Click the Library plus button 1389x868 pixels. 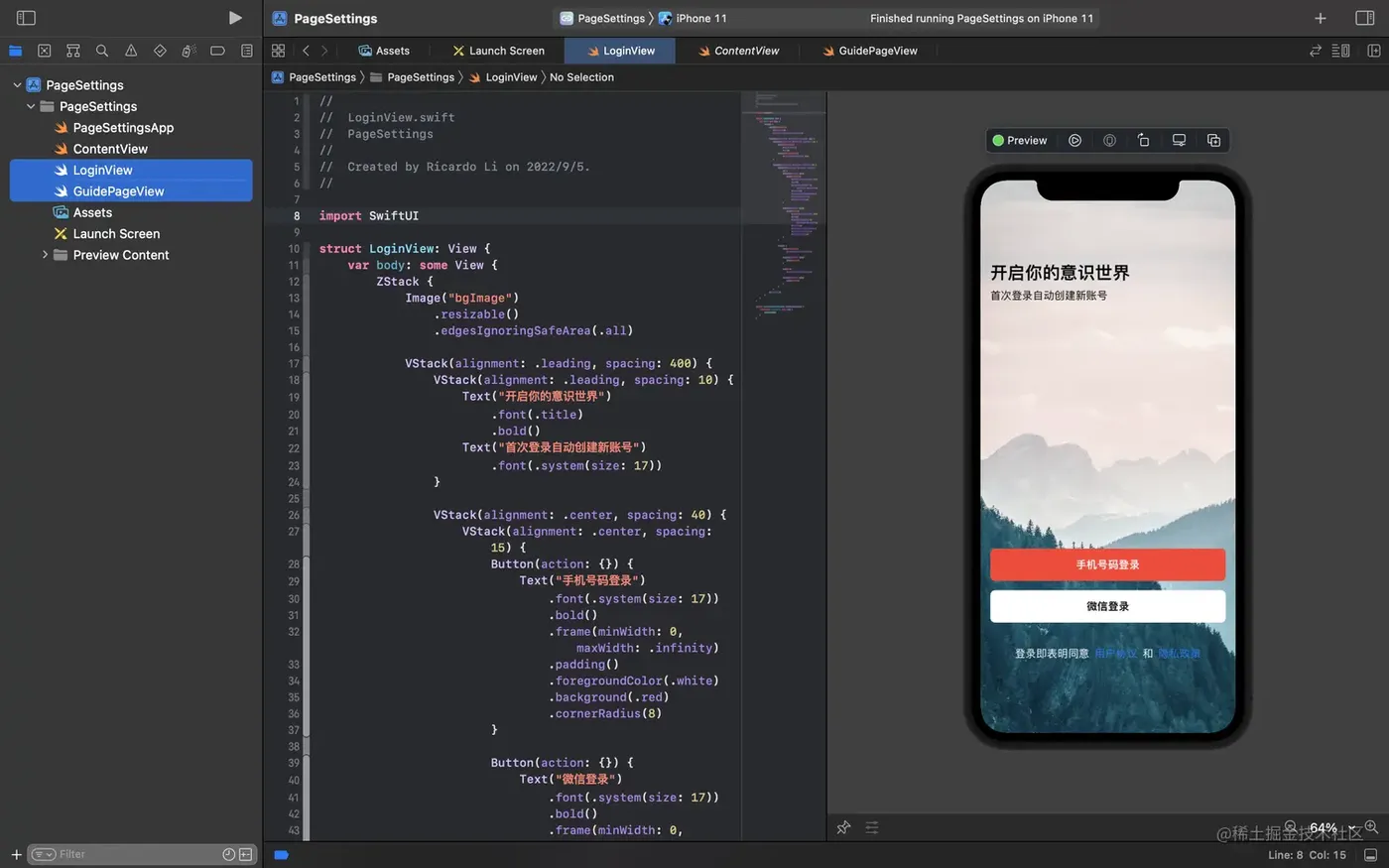[x=1321, y=18]
